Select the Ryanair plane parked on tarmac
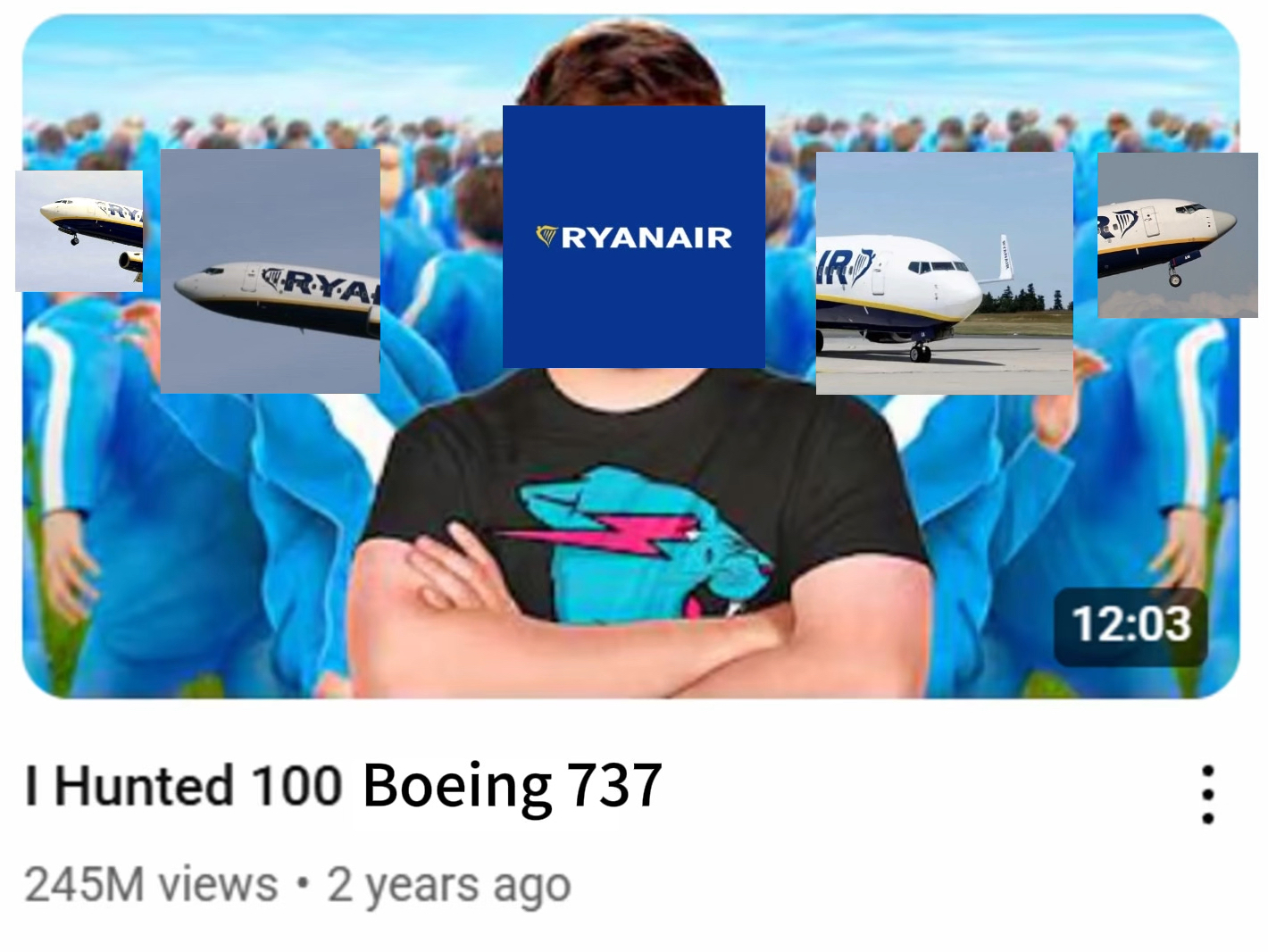 click(x=945, y=273)
